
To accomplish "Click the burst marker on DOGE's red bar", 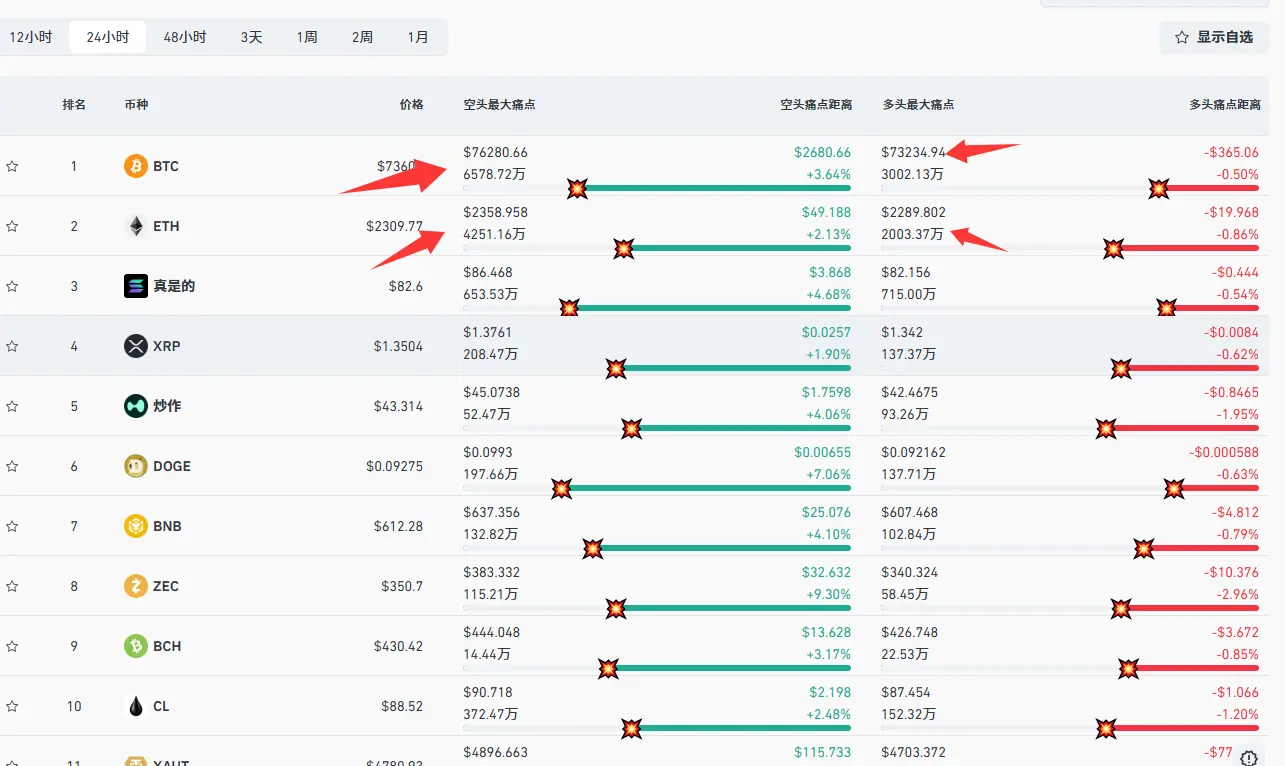I will pos(1175,488).
